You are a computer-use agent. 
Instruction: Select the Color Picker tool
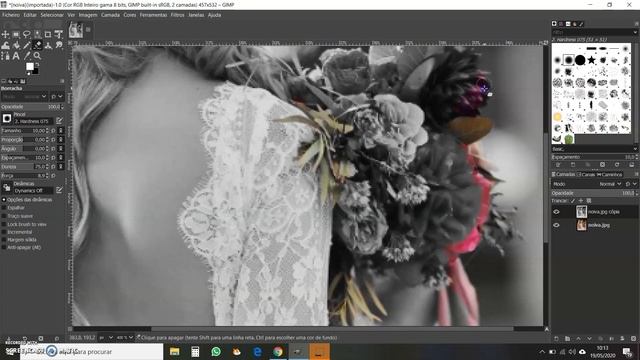point(27,56)
